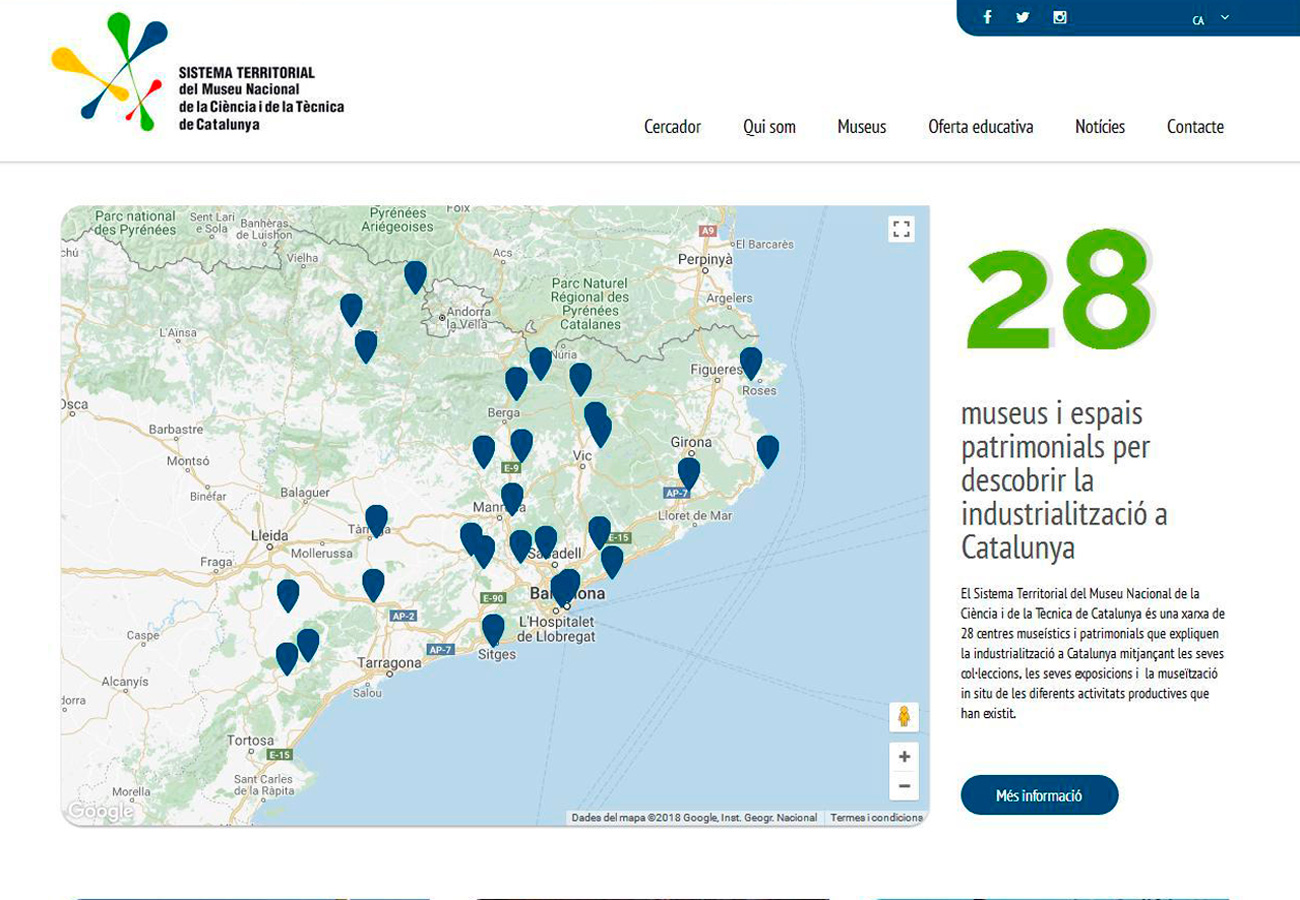Open the Termes i condicions map link
The width and height of the screenshot is (1300, 900).
pyautogui.click(x=876, y=818)
